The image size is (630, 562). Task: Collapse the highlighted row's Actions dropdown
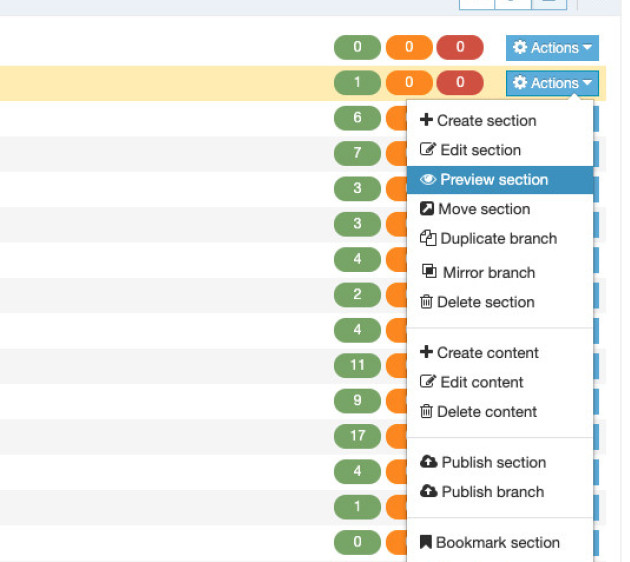pos(552,83)
